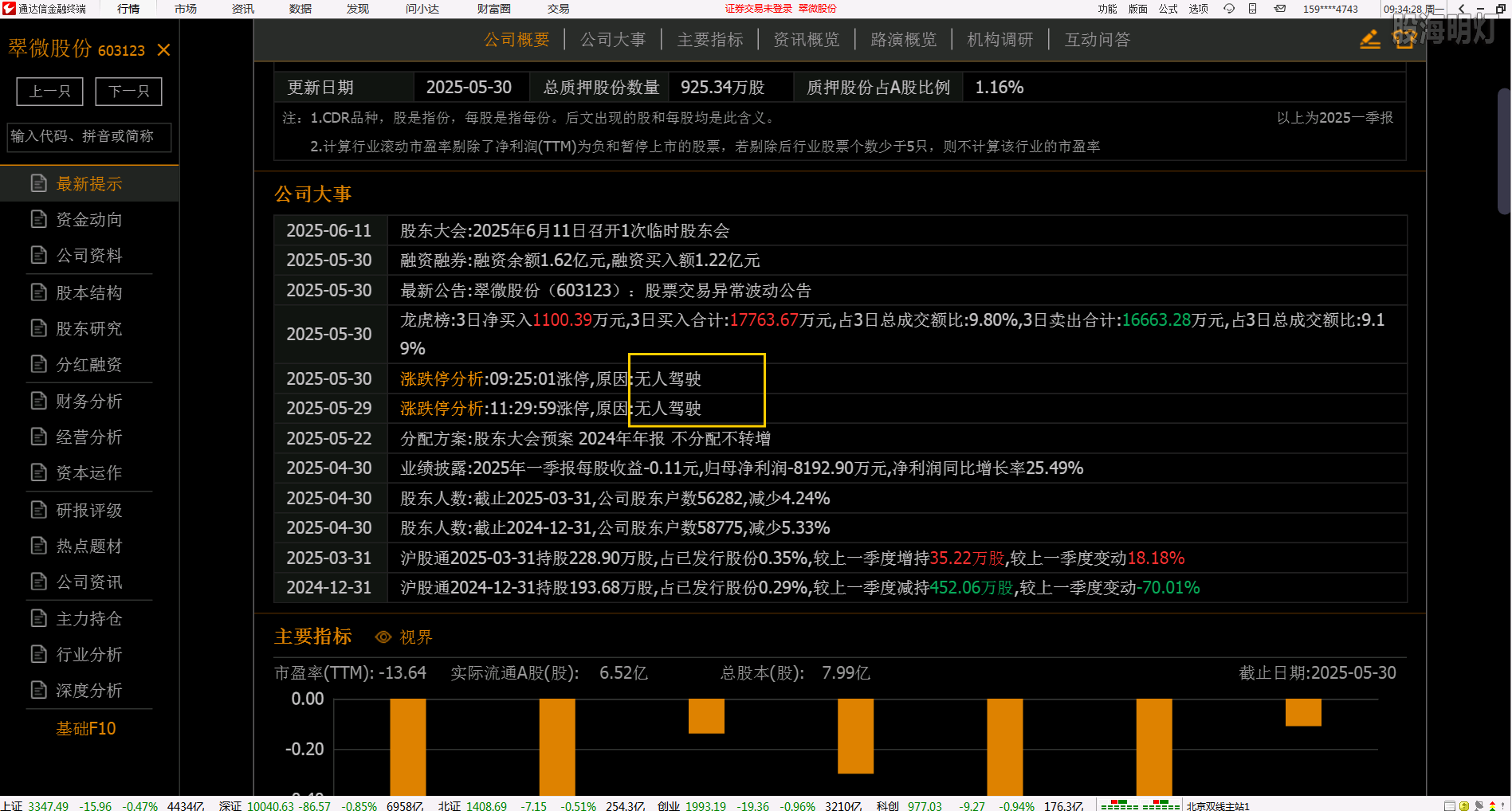Switch to the 公司概要 tab

coord(516,40)
